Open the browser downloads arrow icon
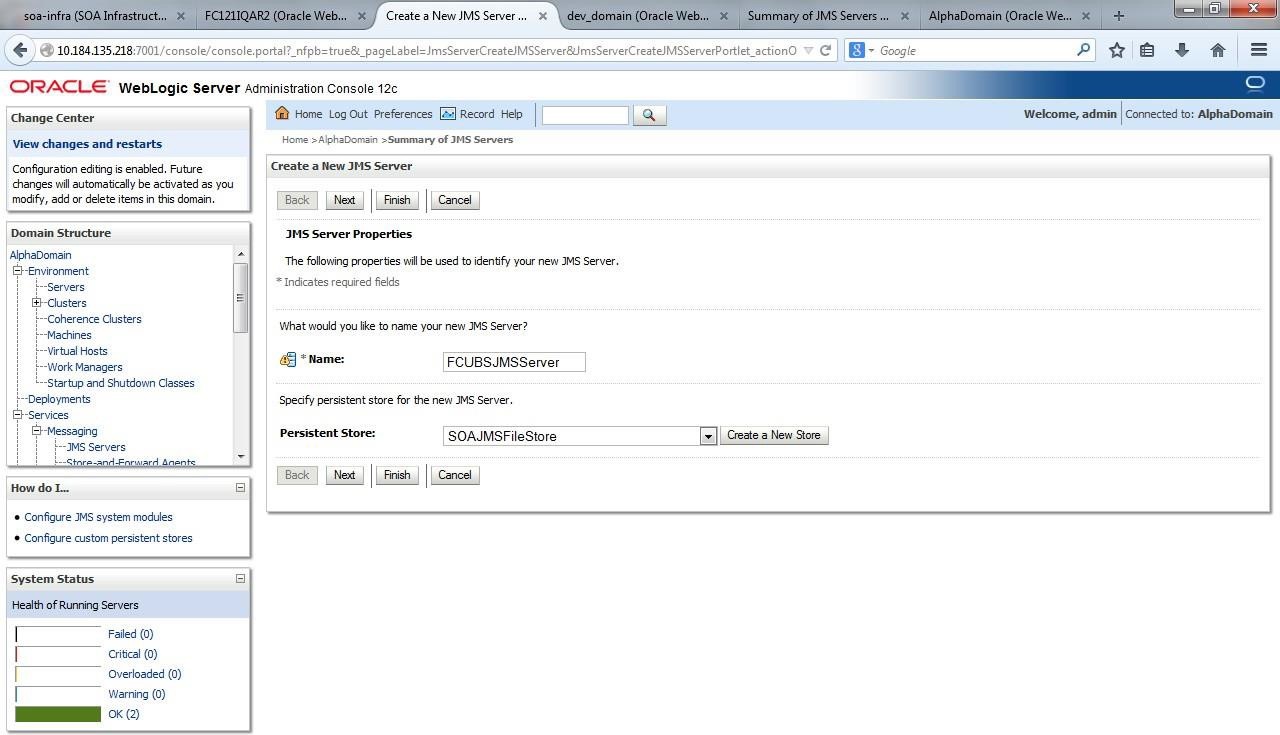 [x=1182, y=50]
